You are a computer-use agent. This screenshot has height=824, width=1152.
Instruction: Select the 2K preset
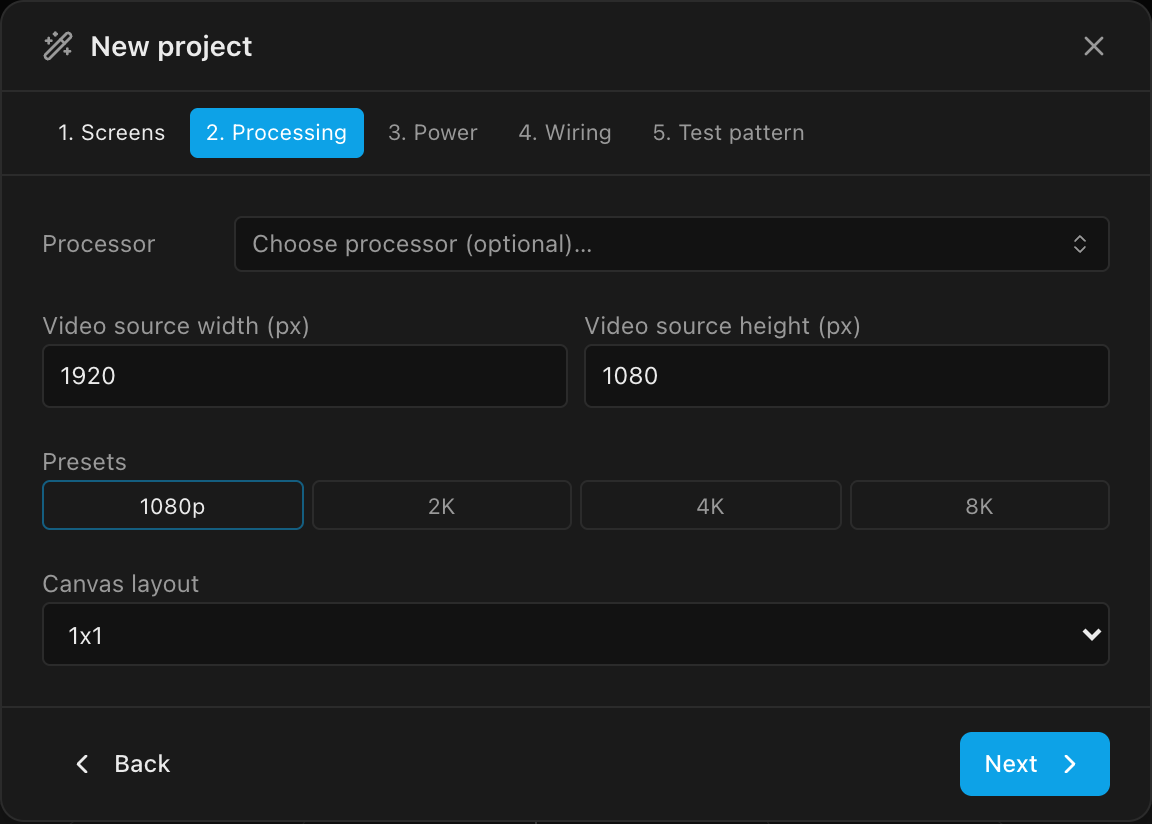pos(442,505)
